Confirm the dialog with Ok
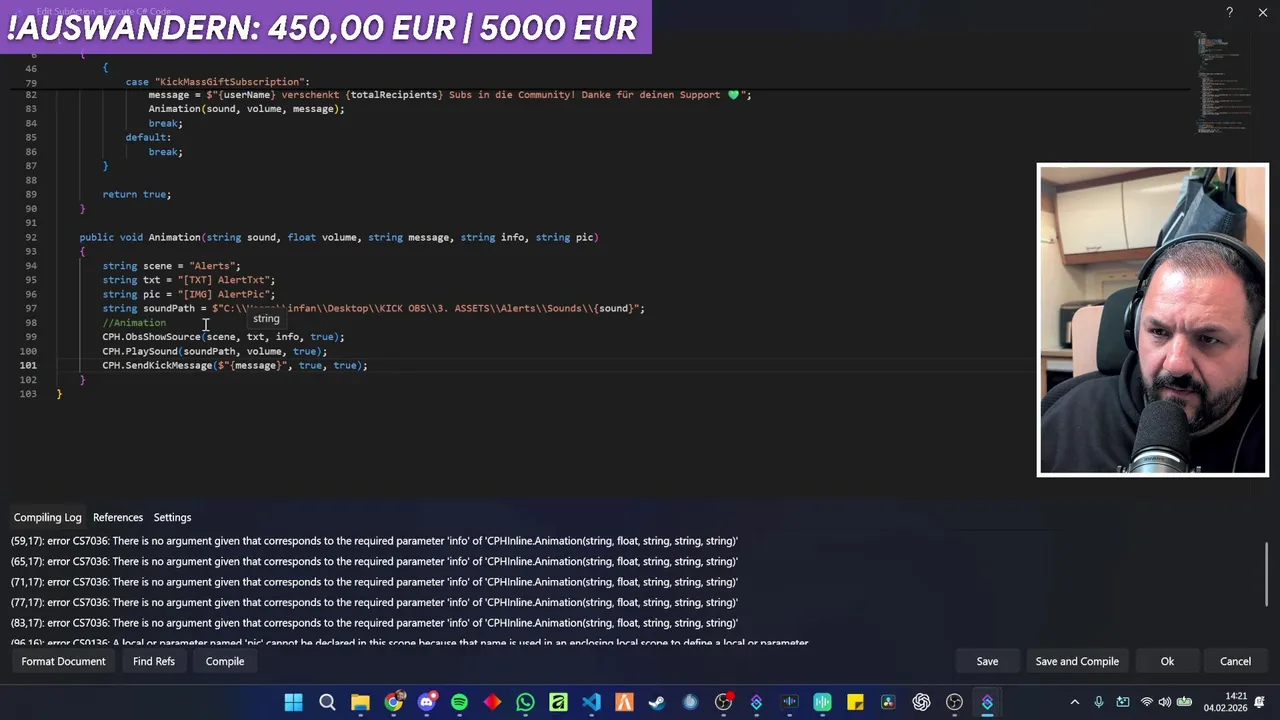This screenshot has width=1280, height=720. [1167, 661]
